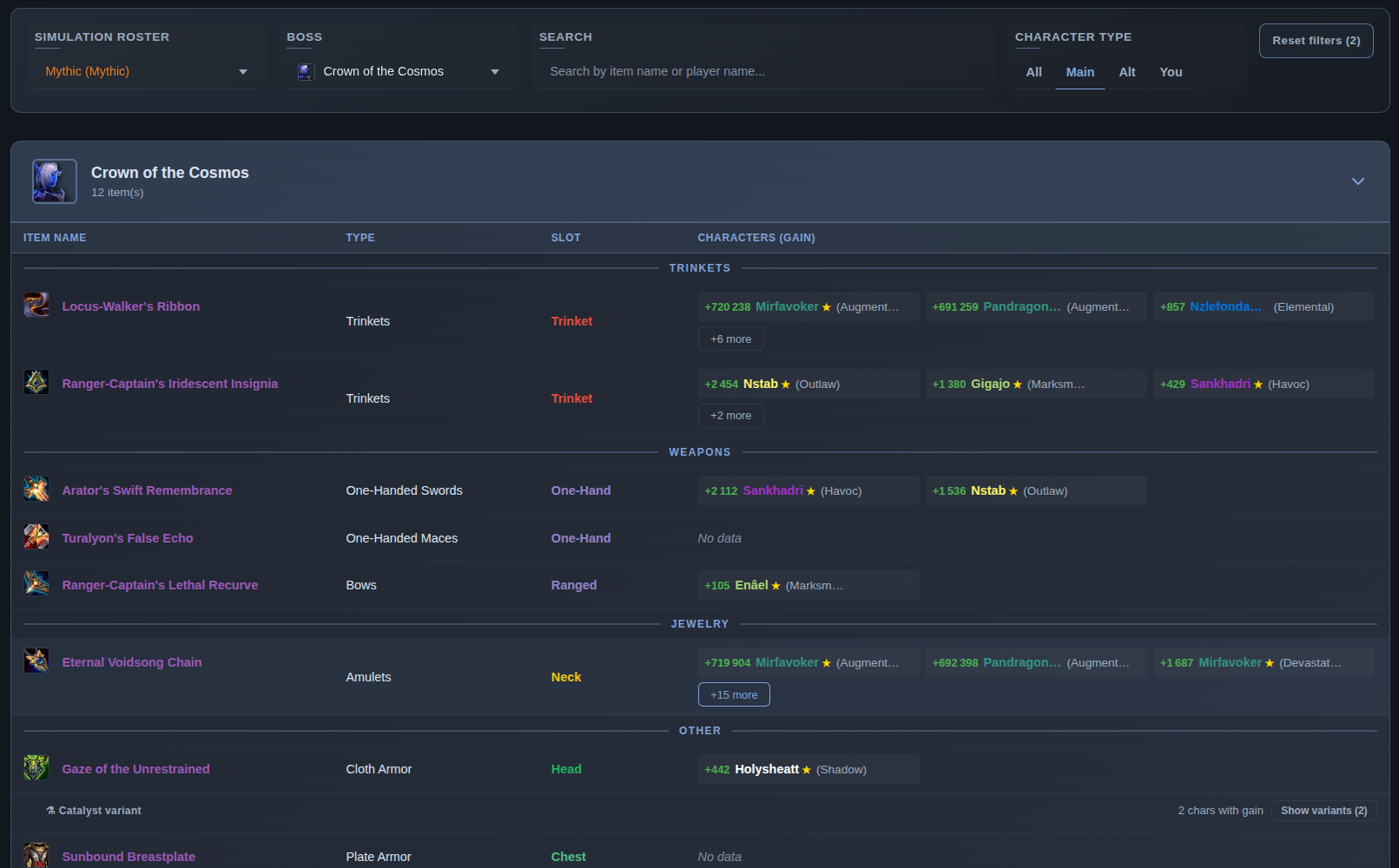Click Pandragon +691 259 gain chip
This screenshot has height=868, width=1399.
1036,306
